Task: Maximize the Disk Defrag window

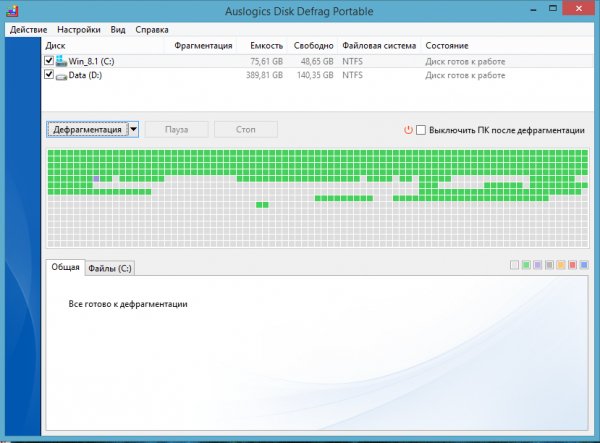Action: [553, 9]
